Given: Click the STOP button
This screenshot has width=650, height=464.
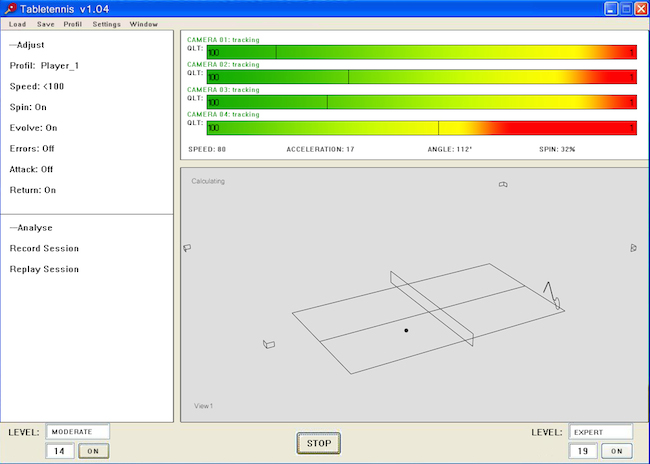Looking at the screenshot, I should pyautogui.click(x=319, y=443).
